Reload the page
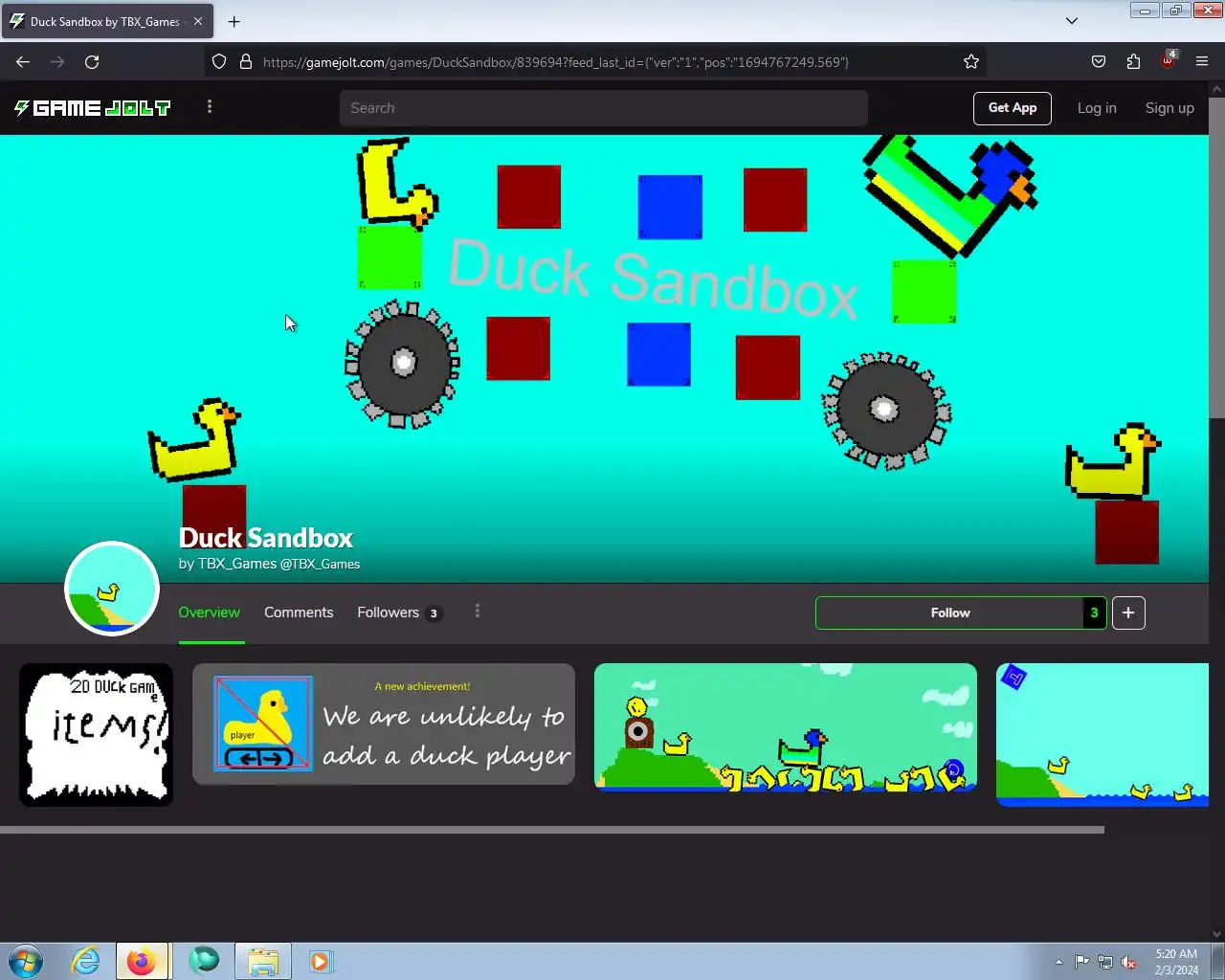Image resolution: width=1225 pixels, height=980 pixels. point(92,62)
